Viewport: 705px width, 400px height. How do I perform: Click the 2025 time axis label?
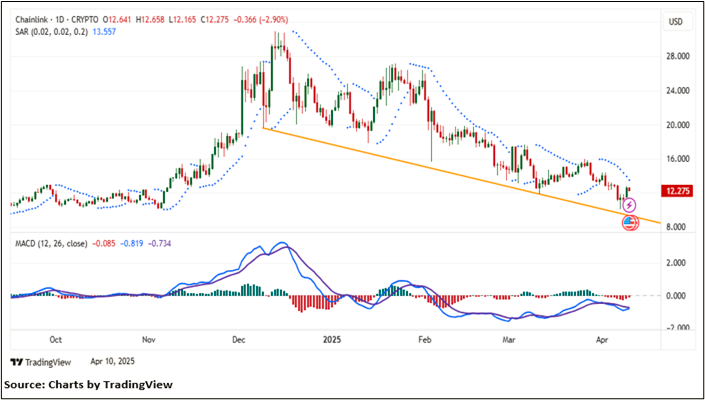(331, 340)
